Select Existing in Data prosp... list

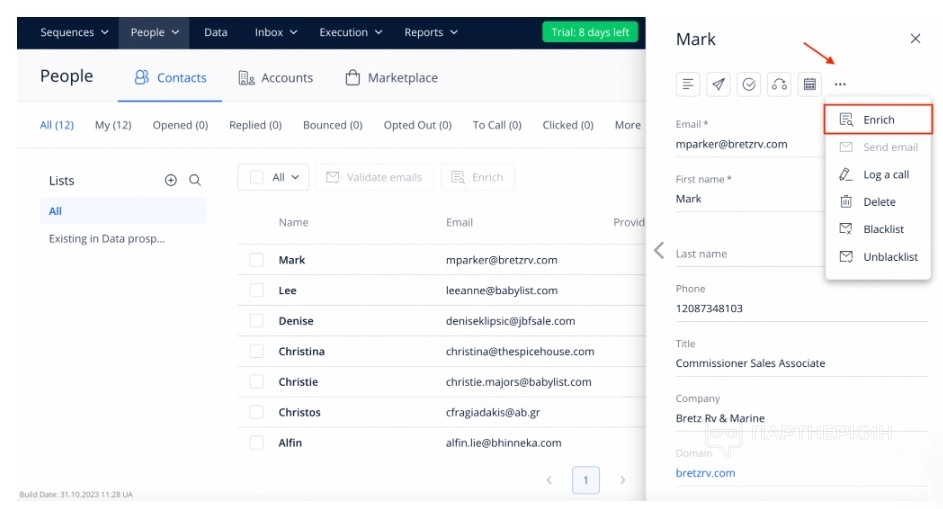107,239
